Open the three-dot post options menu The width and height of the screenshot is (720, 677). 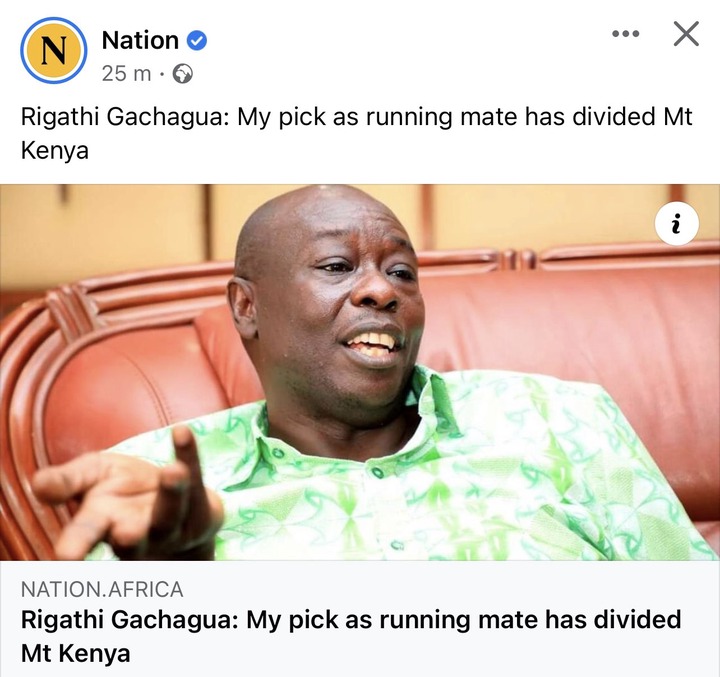click(625, 34)
